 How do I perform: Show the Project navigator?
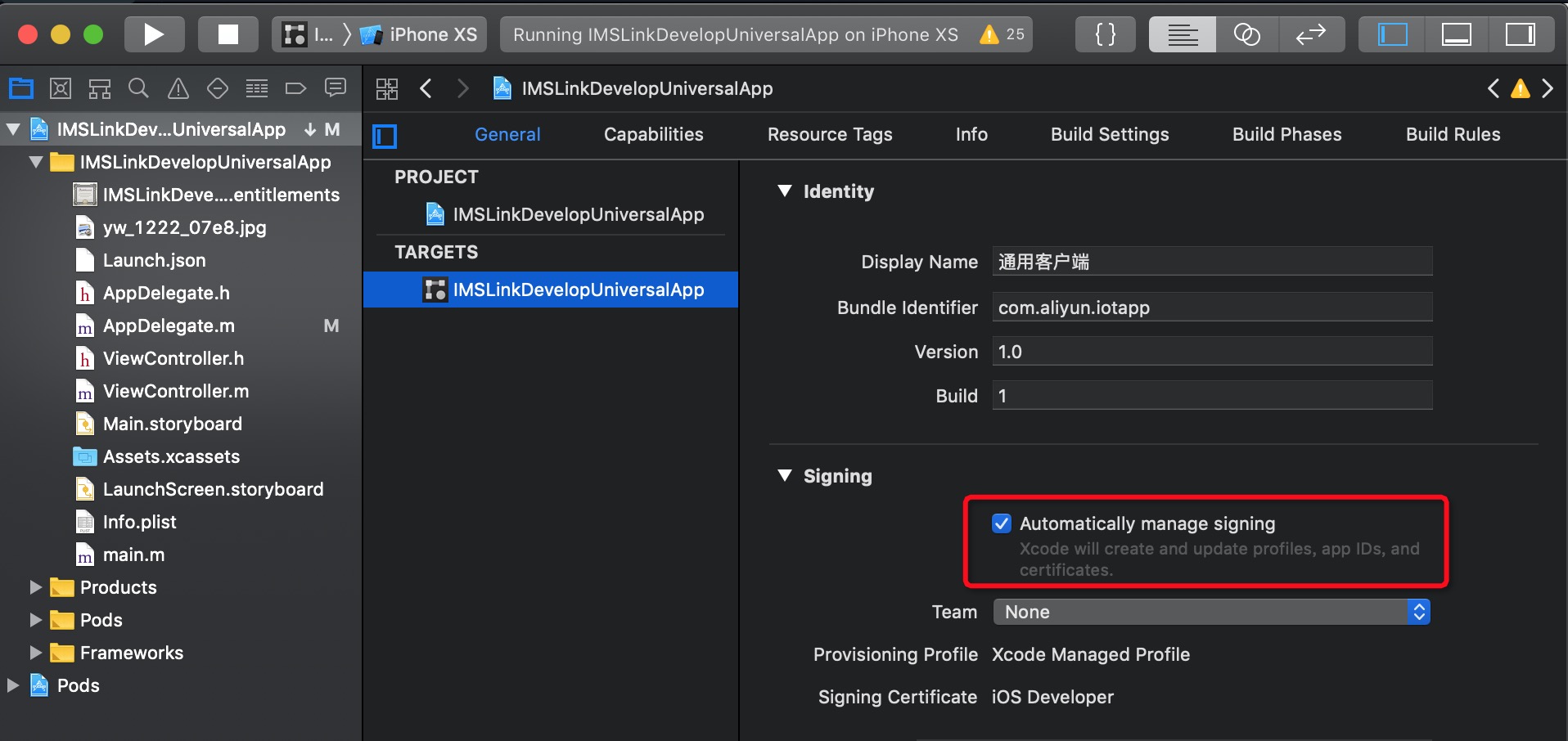(x=21, y=88)
